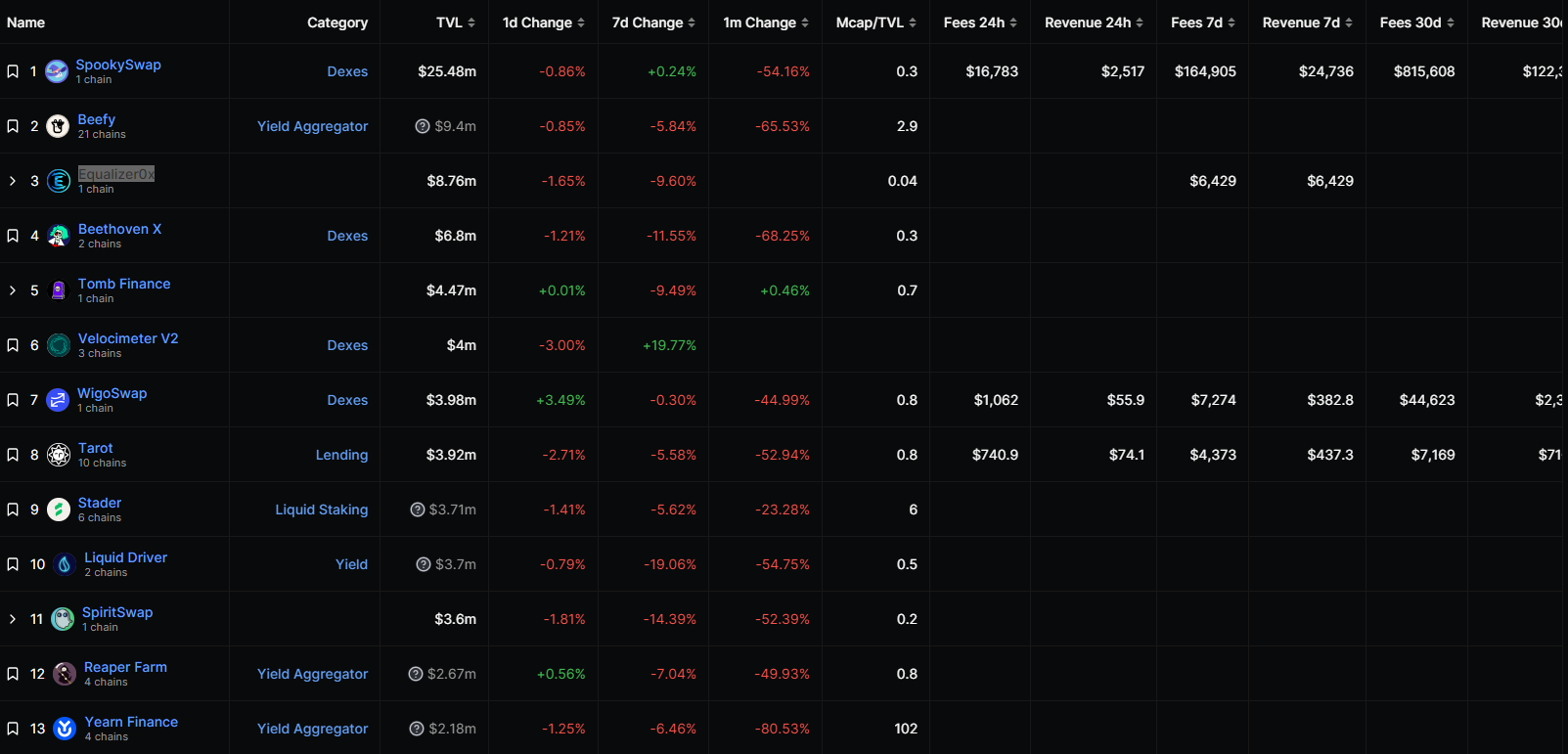The image size is (1568, 754).
Task: Click the Beethoven X logo icon
Action: pyautogui.click(x=59, y=236)
